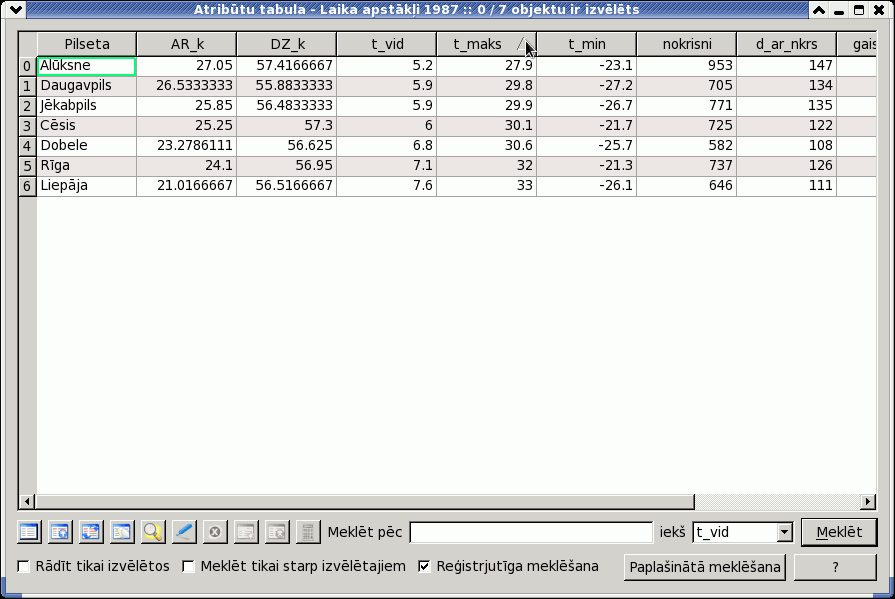The width and height of the screenshot is (895, 599).
Task: Click the 7.6 t_vid cell
Action: point(387,186)
